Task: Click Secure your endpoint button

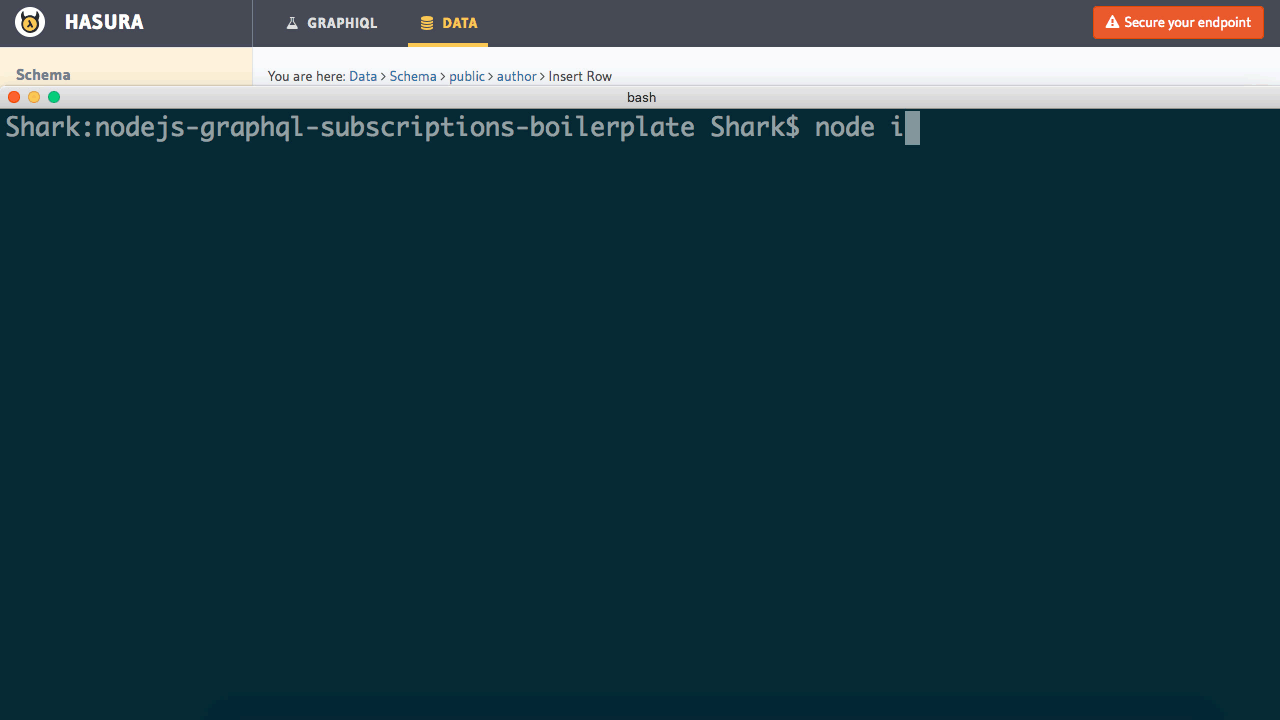Action: tap(1178, 22)
